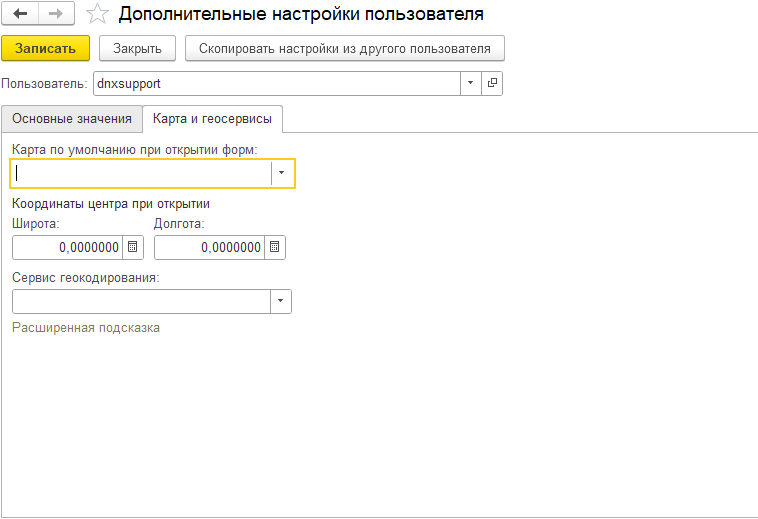Select the Карта и геосервисы tab
The width and height of the screenshot is (758, 519).
(212, 119)
